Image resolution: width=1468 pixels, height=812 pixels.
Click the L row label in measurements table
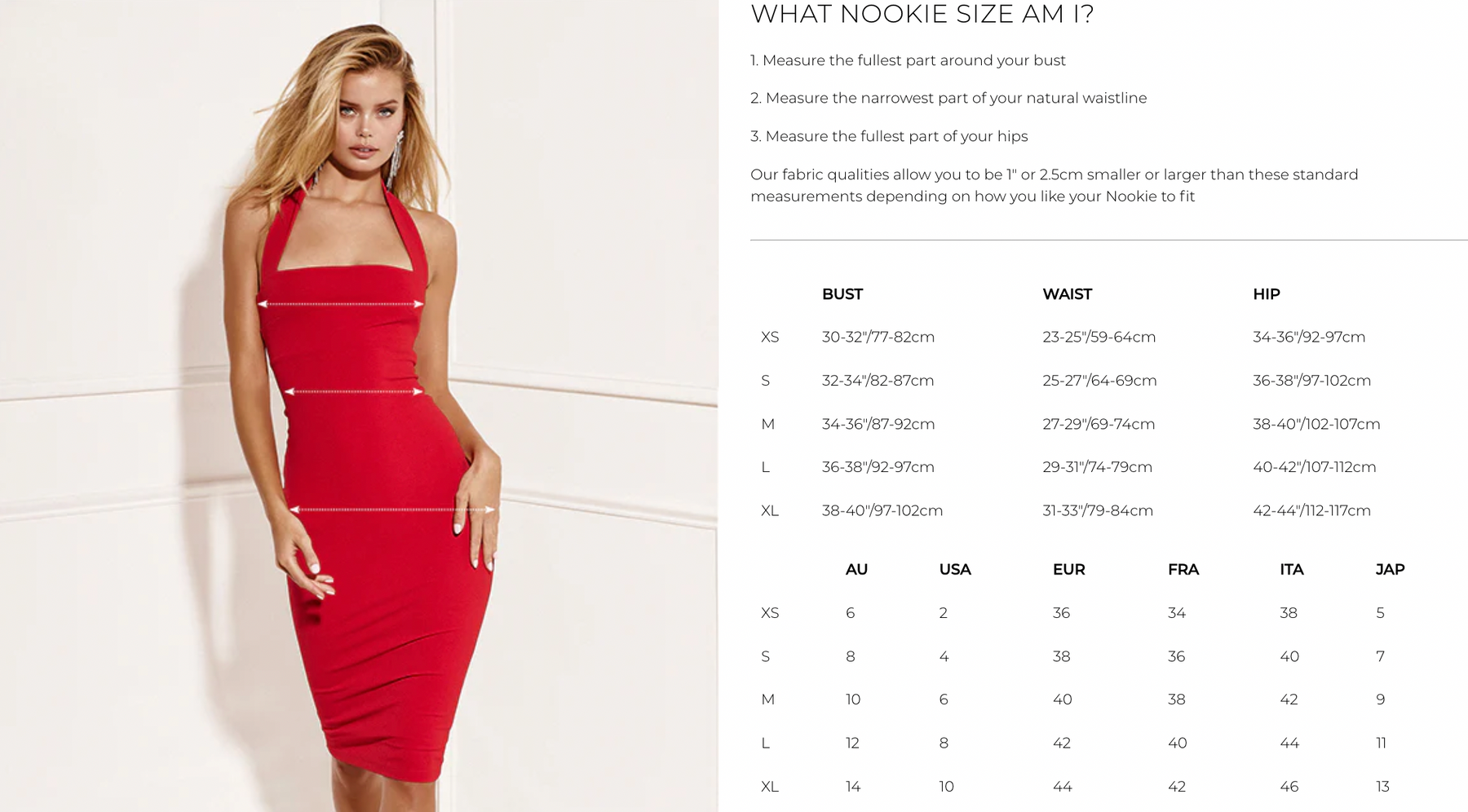[x=765, y=467]
